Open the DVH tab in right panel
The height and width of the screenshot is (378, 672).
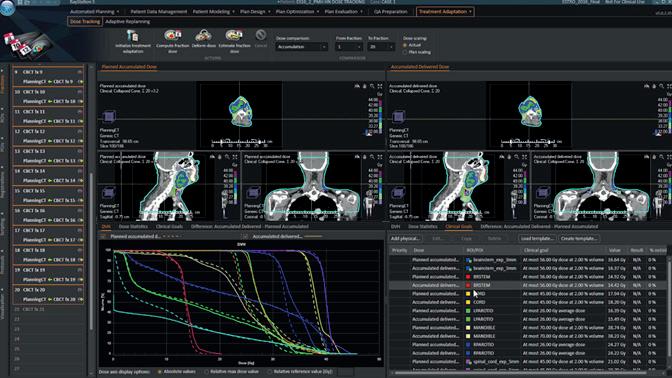(395, 226)
